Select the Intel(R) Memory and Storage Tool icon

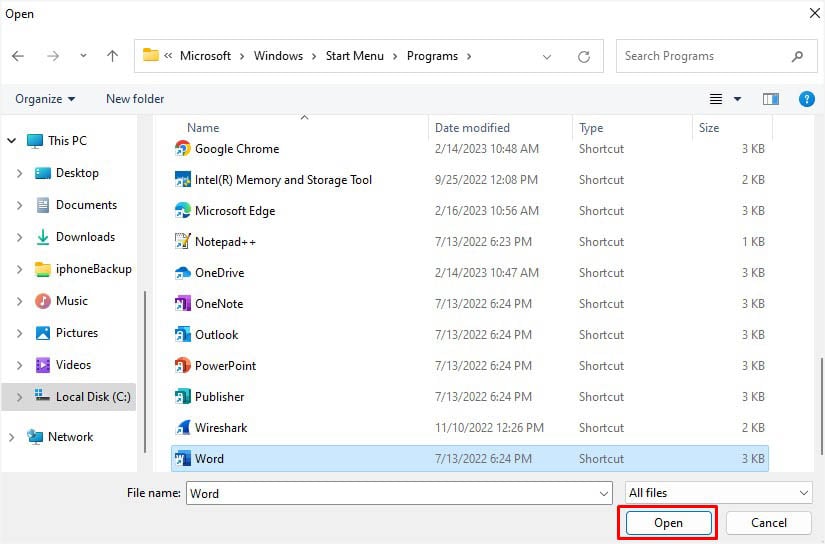183,180
